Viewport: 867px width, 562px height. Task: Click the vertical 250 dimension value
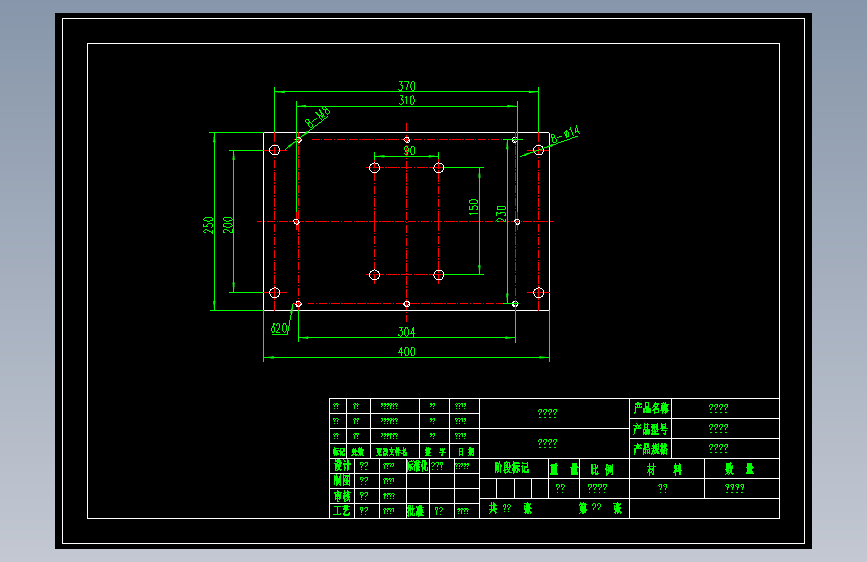point(208,225)
